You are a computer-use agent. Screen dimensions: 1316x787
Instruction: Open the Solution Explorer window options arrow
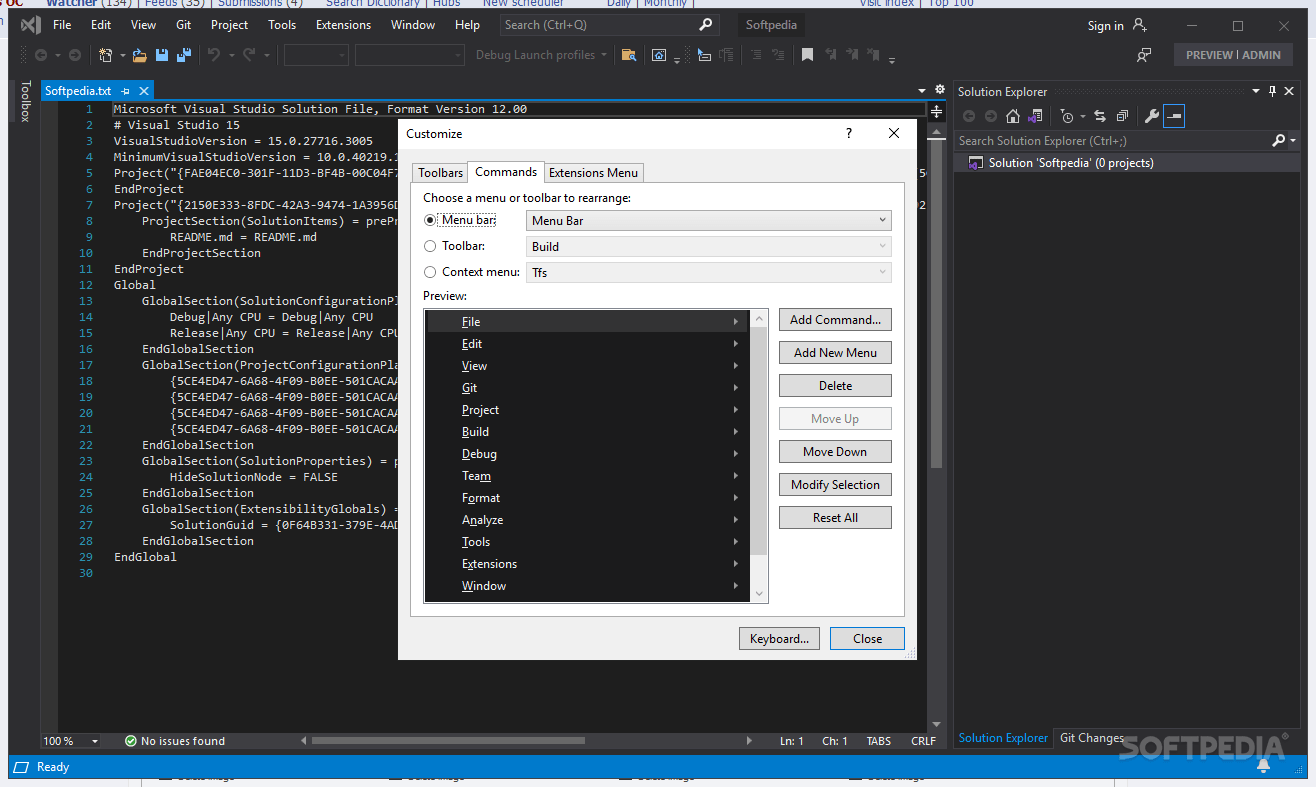1257,91
